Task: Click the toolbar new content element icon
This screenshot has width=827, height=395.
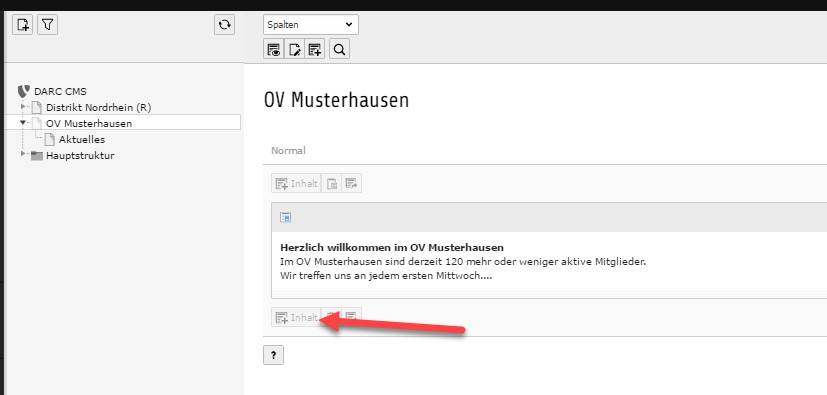Action: pyautogui.click(x=314, y=50)
